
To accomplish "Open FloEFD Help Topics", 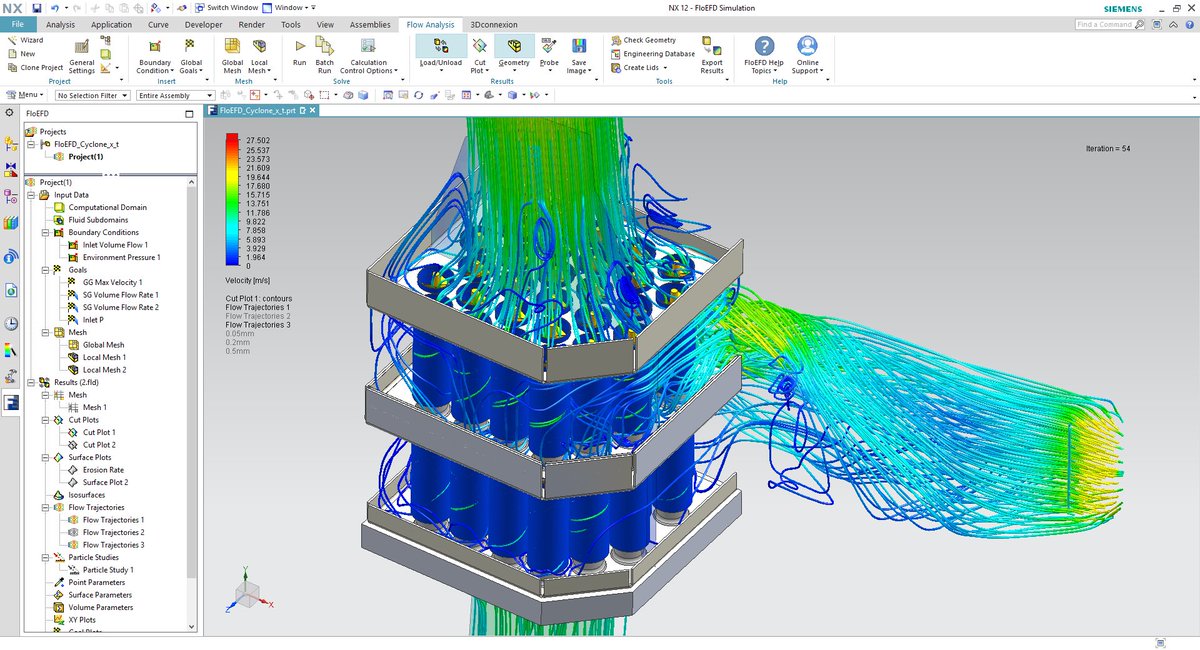I will (764, 56).
